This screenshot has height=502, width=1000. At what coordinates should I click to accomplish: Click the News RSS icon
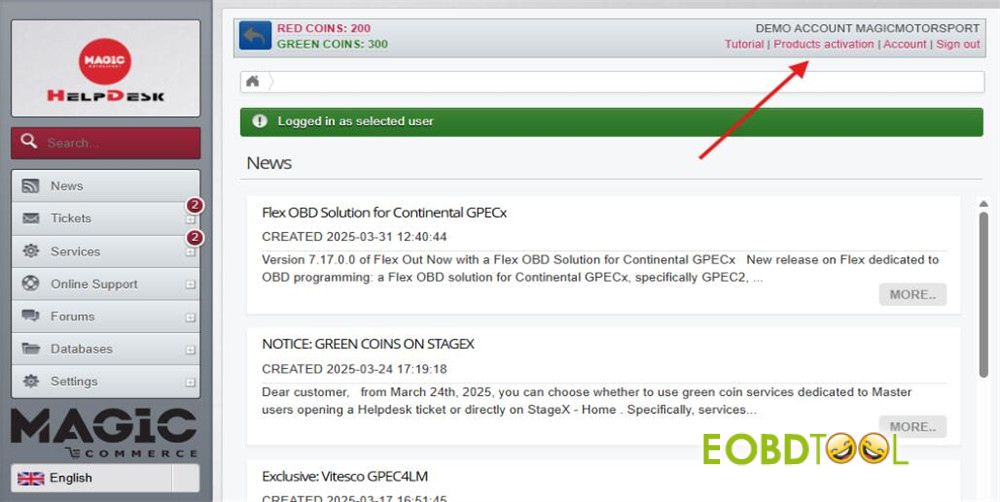[x=30, y=186]
